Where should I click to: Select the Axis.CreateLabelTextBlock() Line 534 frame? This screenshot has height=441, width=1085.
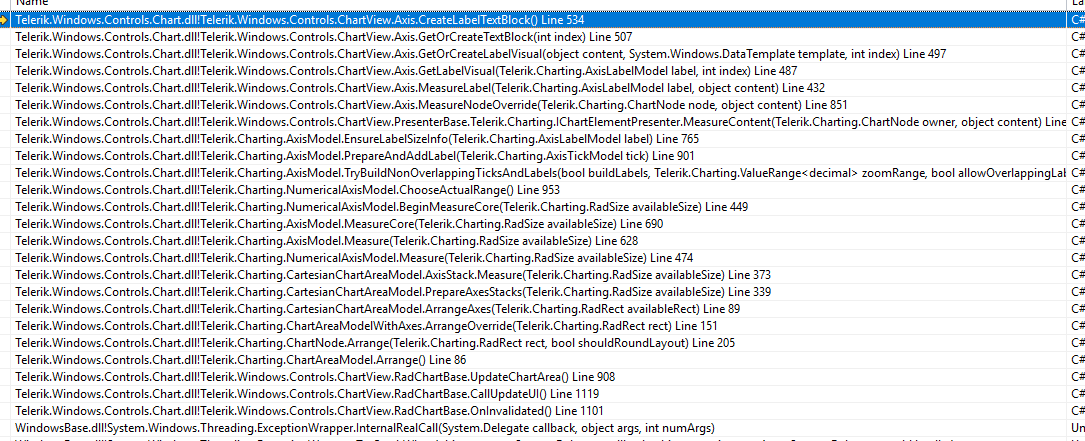point(540,20)
